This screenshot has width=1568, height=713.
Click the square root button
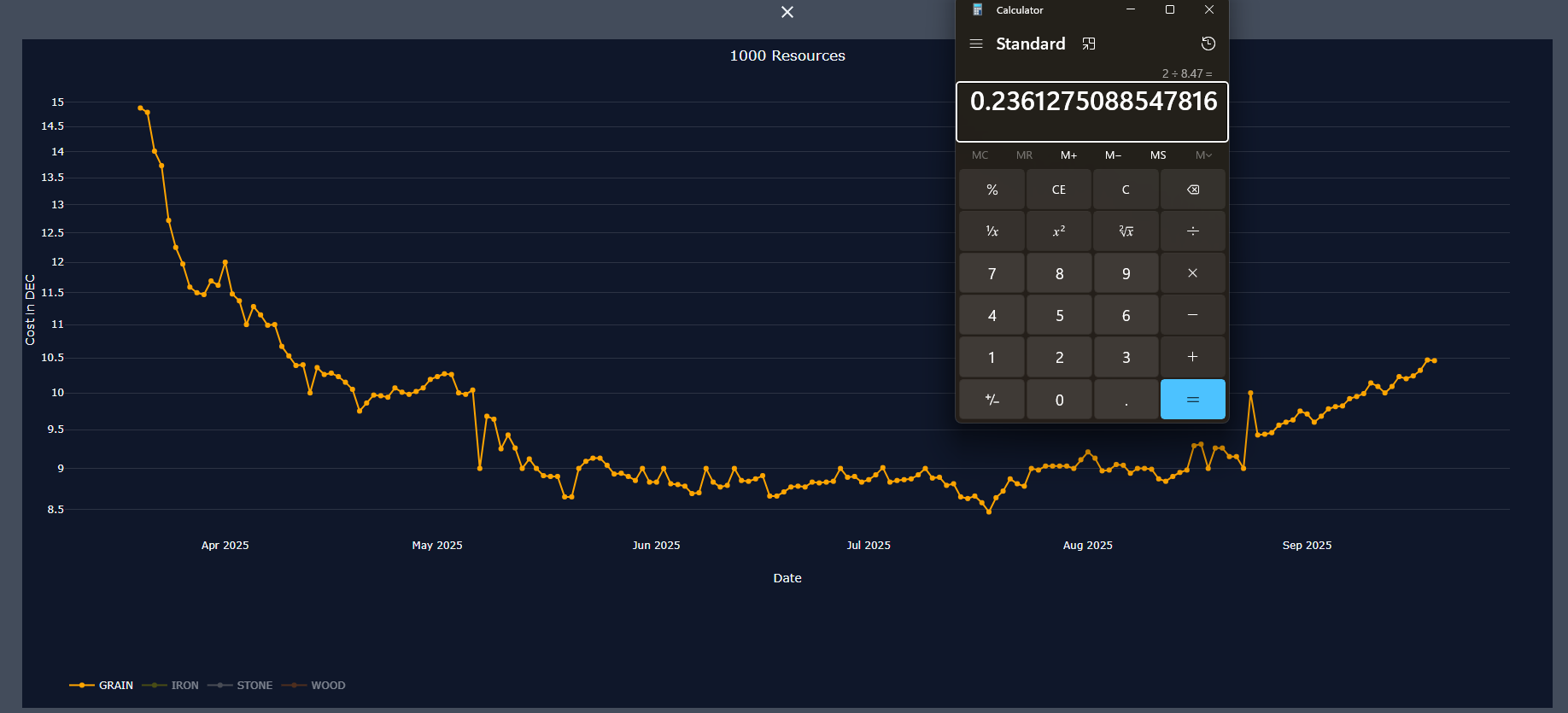click(1126, 231)
